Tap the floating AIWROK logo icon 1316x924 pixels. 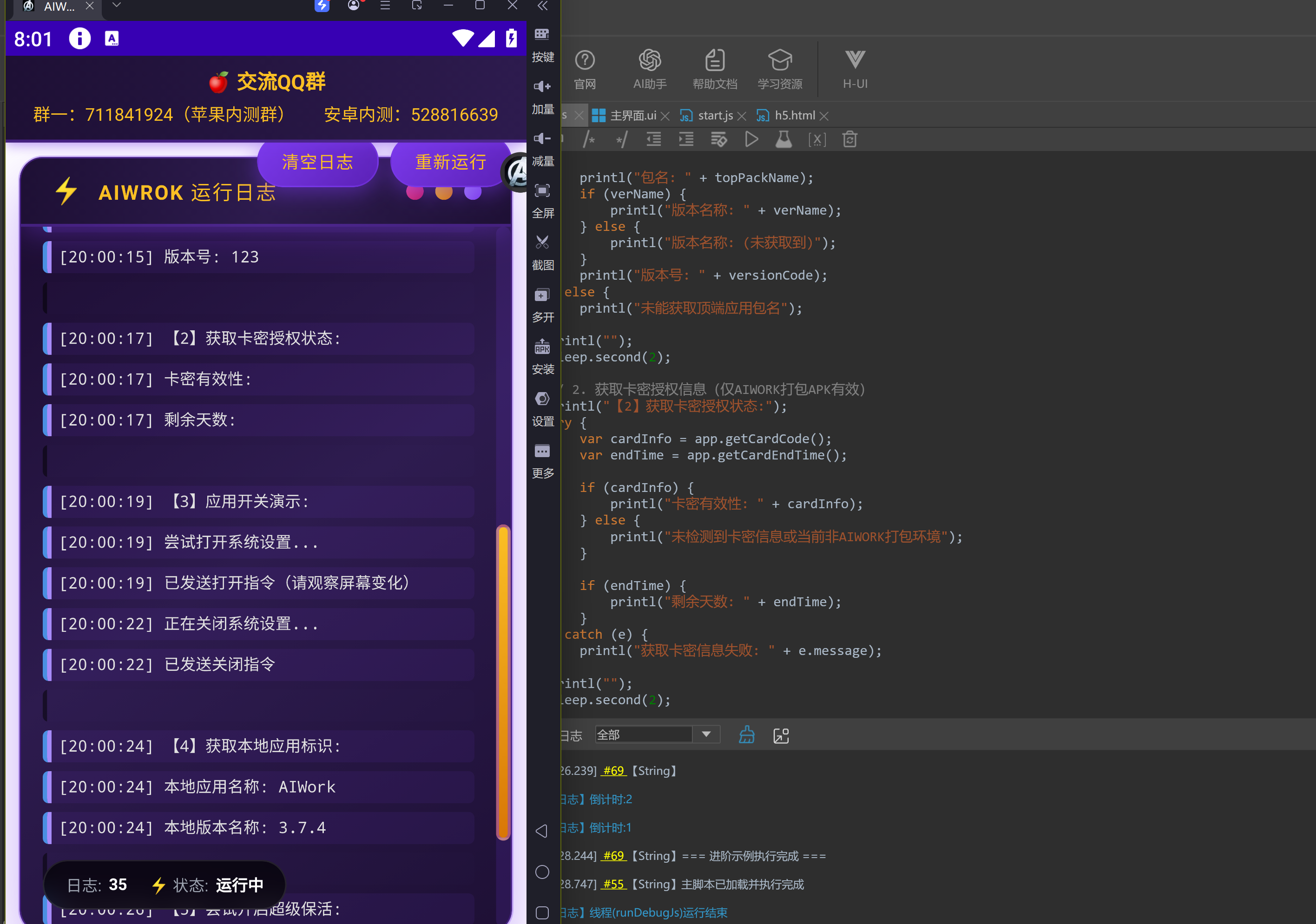click(517, 172)
